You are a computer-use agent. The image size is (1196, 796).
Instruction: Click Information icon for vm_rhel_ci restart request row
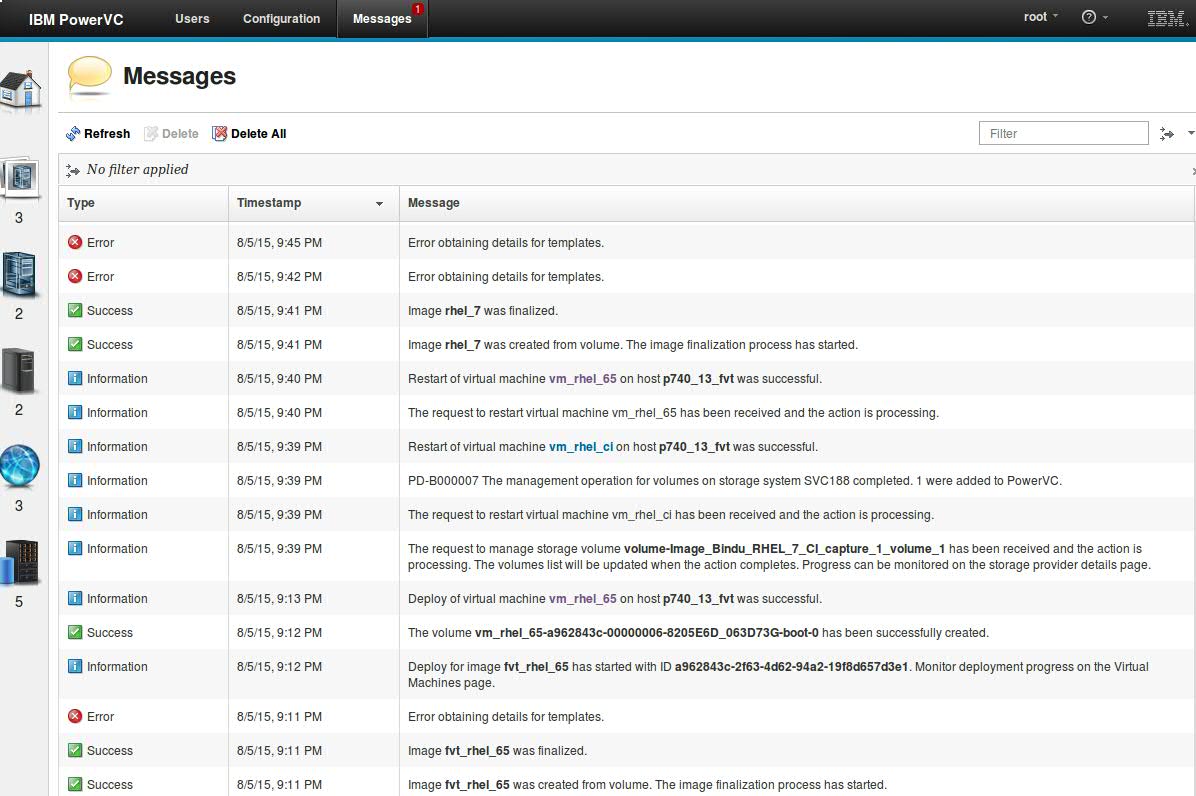(75, 514)
